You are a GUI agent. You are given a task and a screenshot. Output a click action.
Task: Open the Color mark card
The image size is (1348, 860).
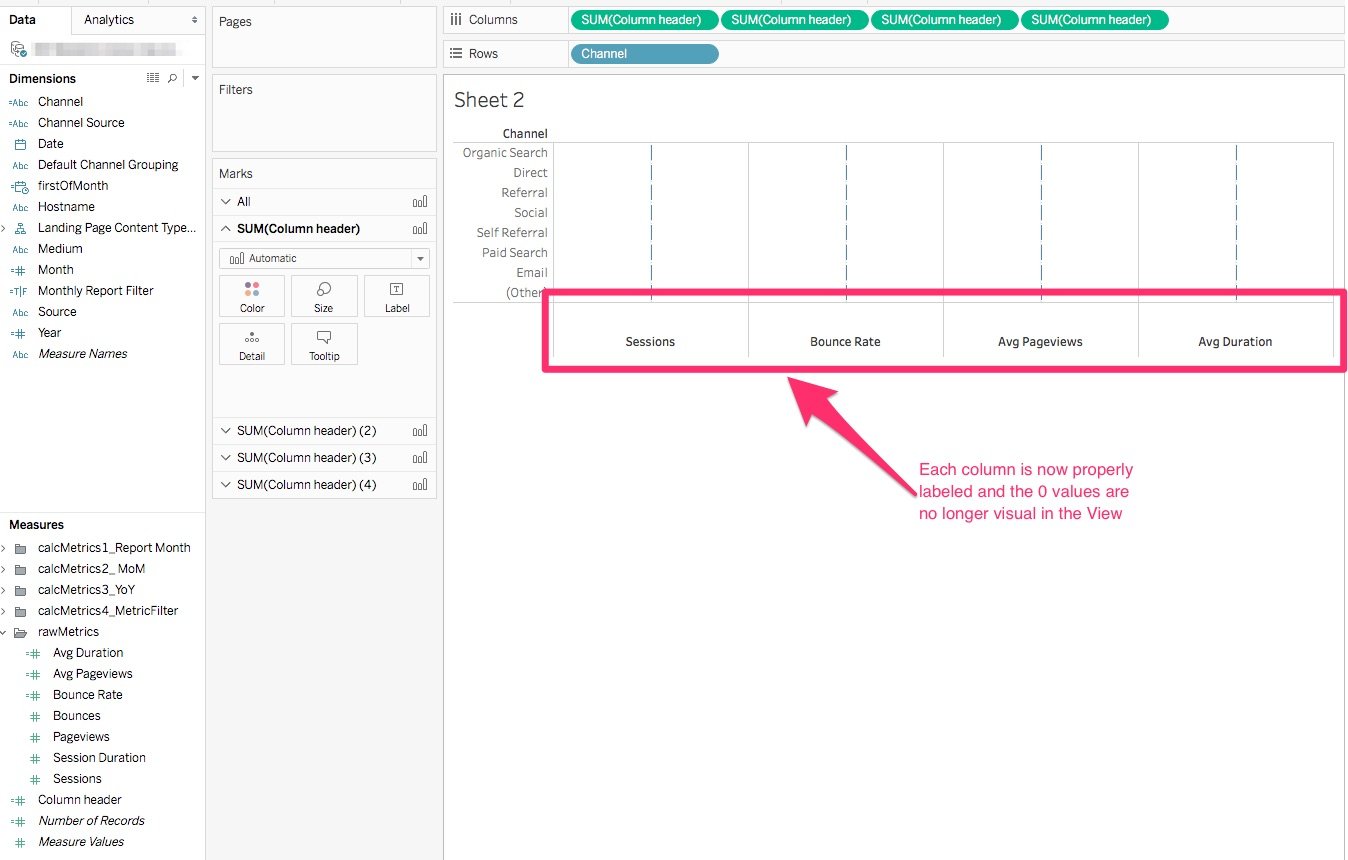tap(251, 295)
